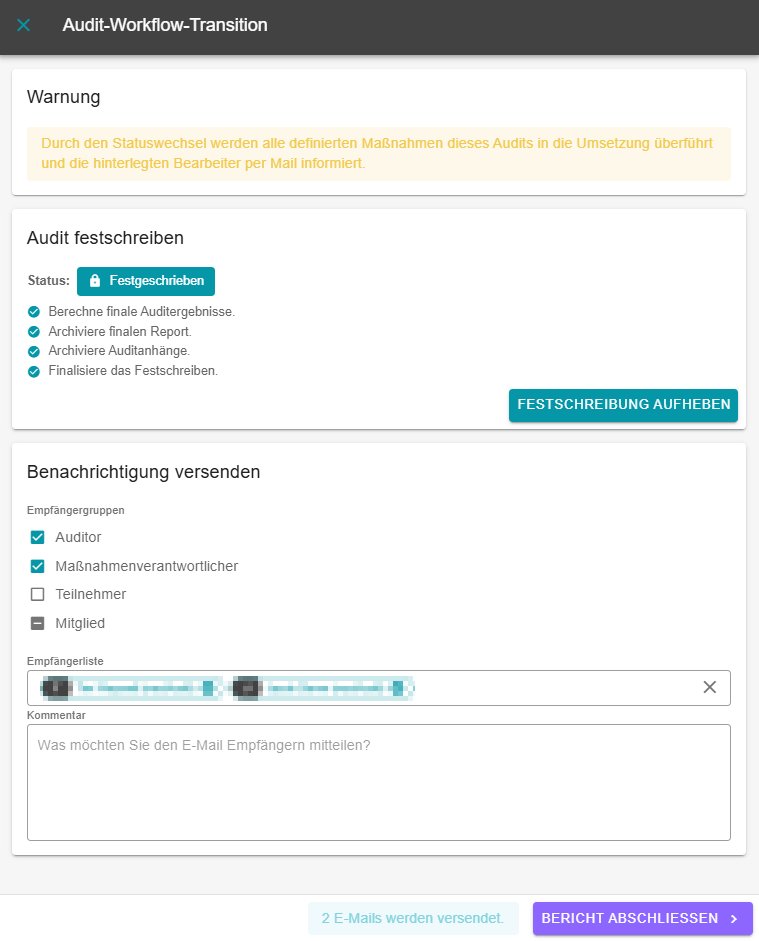Click the Festgeschrieben status badge

146,281
